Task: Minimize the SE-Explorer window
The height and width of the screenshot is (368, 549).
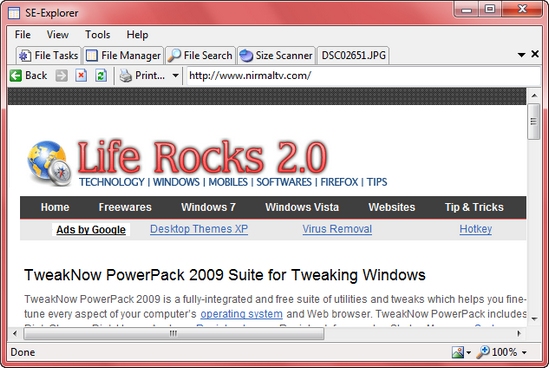Action: point(466,9)
